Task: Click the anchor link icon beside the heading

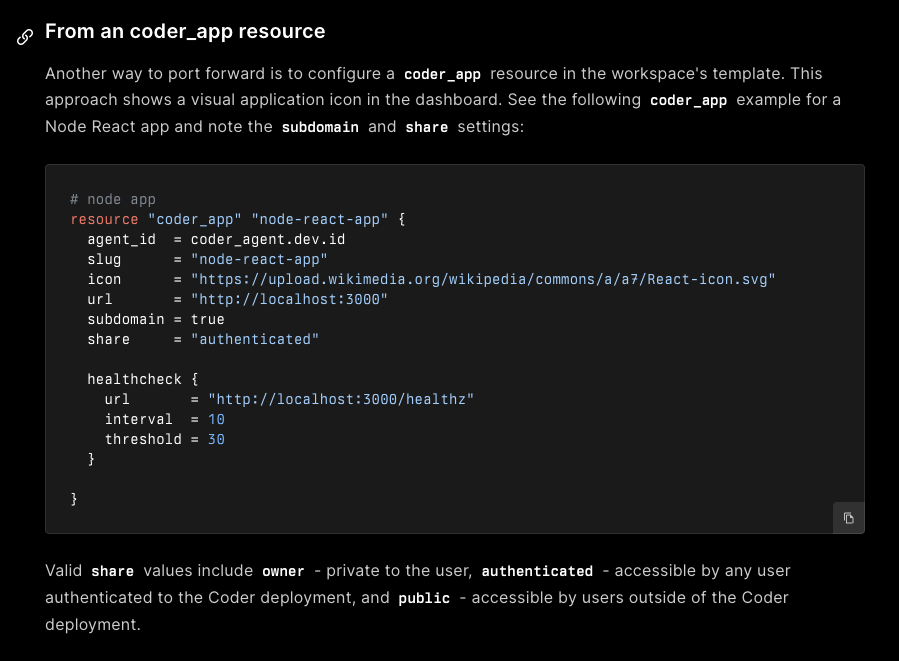Action: (x=26, y=36)
